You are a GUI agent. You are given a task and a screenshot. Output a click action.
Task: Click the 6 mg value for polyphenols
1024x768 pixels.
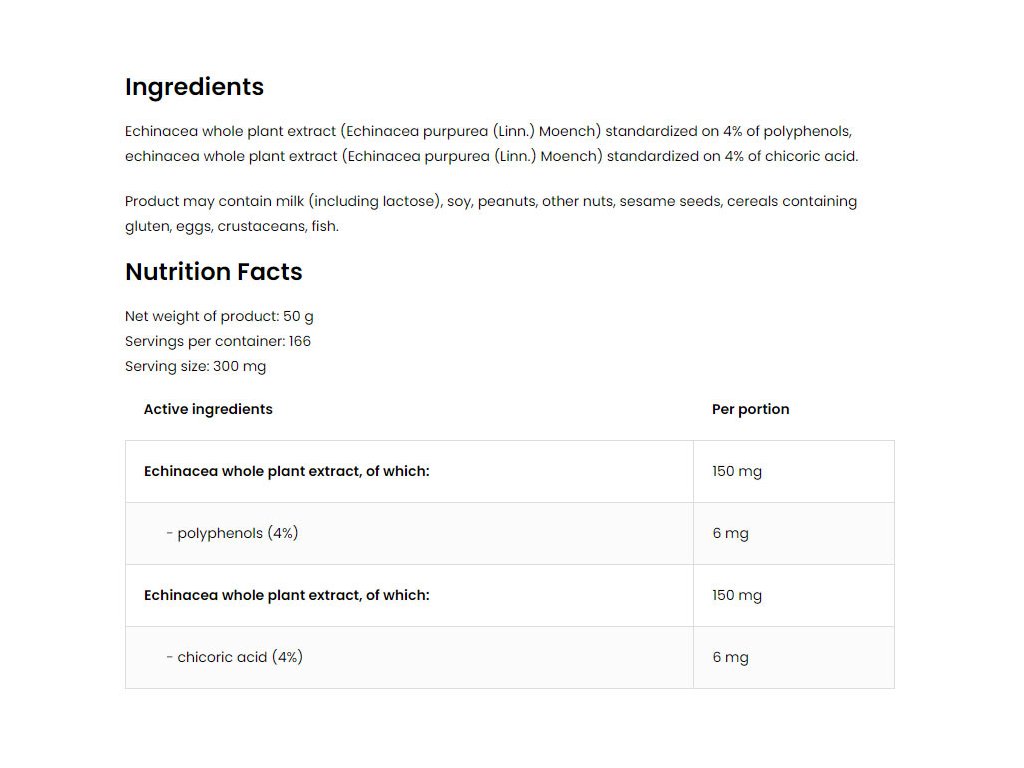pyautogui.click(x=730, y=534)
